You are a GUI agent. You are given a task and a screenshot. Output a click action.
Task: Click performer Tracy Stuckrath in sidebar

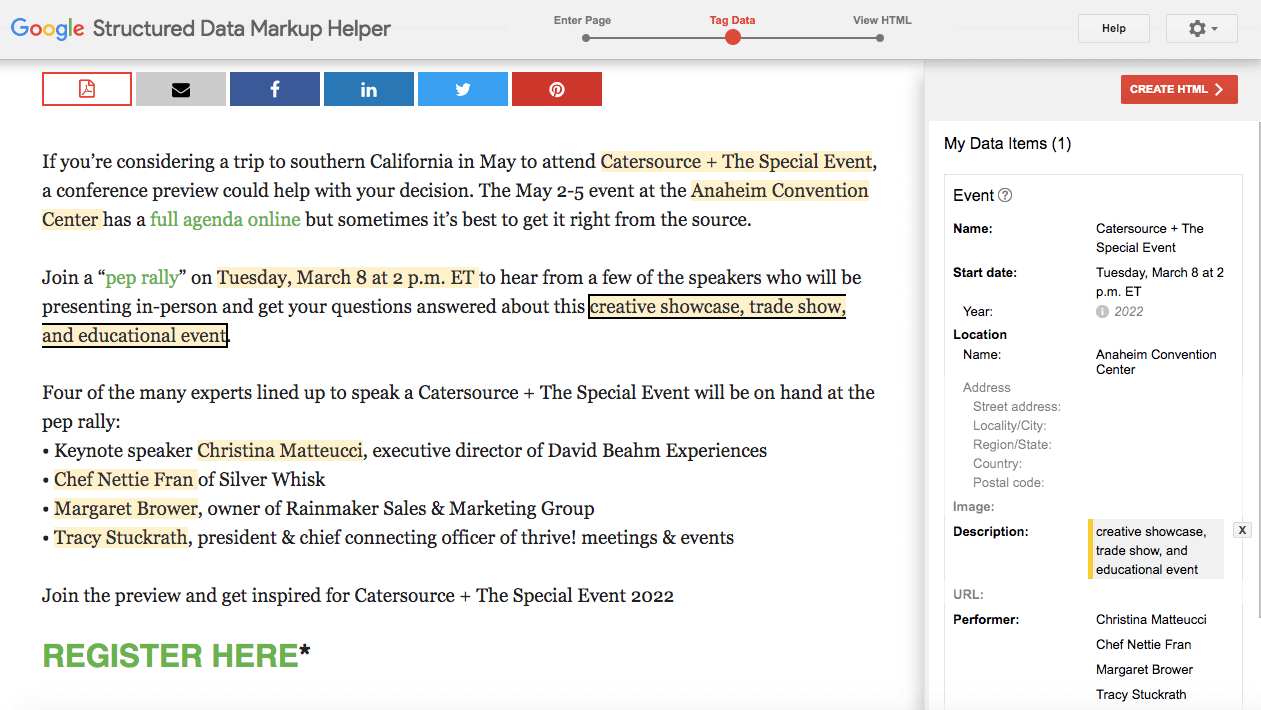pos(1141,695)
